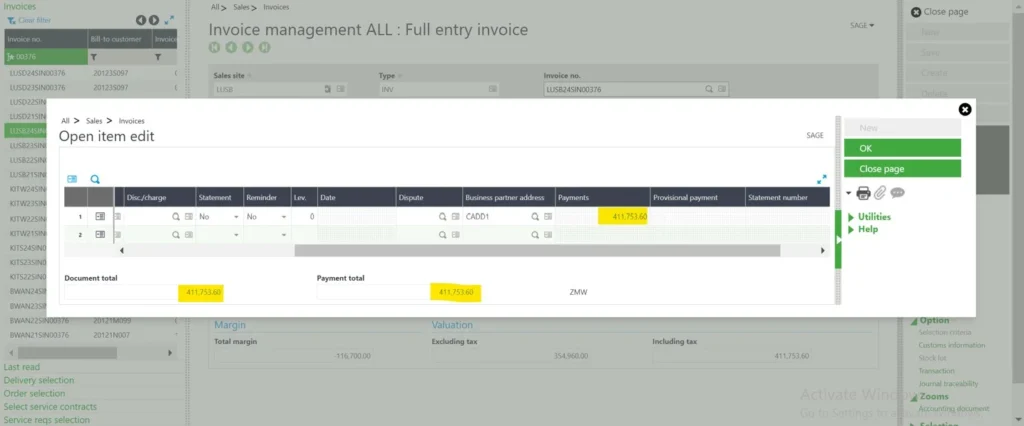Expand the Help section
Viewport: 1024px width, 426px height.
point(866,229)
